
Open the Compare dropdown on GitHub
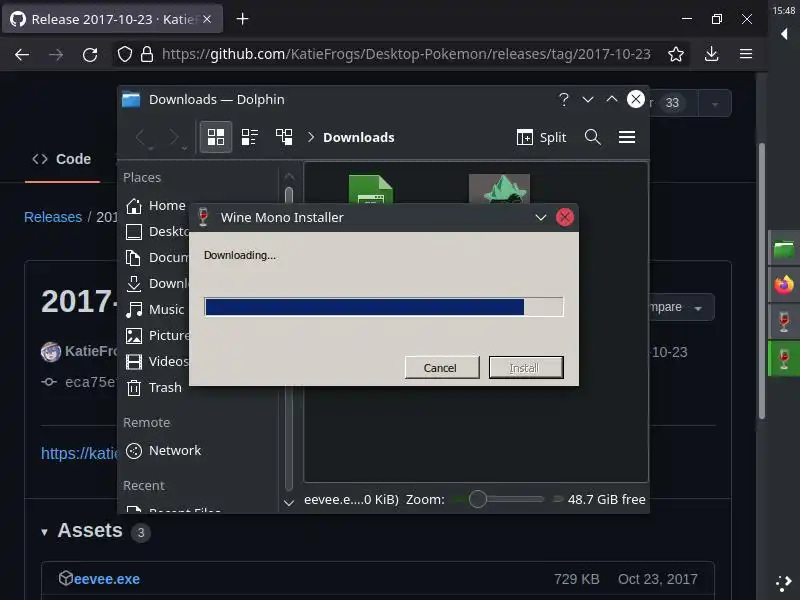(x=681, y=307)
